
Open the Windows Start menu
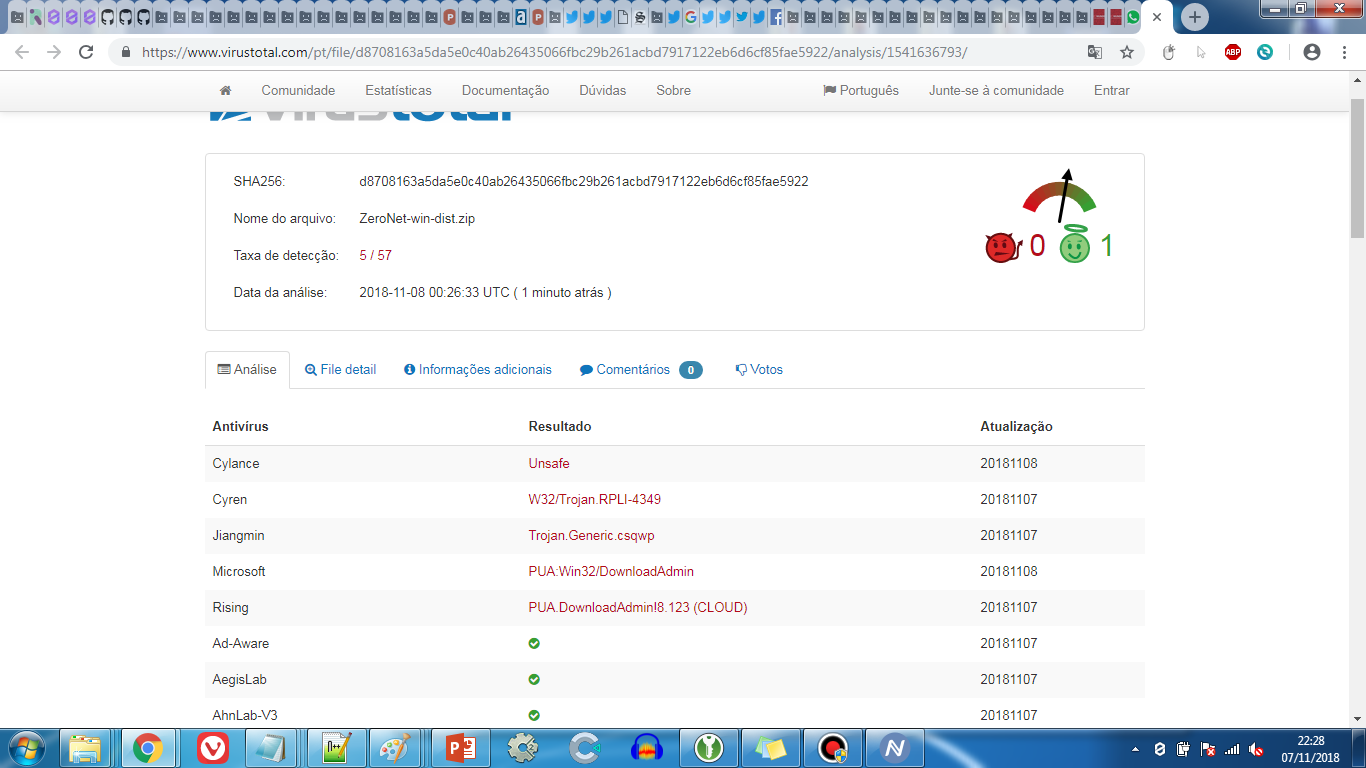tap(25, 748)
